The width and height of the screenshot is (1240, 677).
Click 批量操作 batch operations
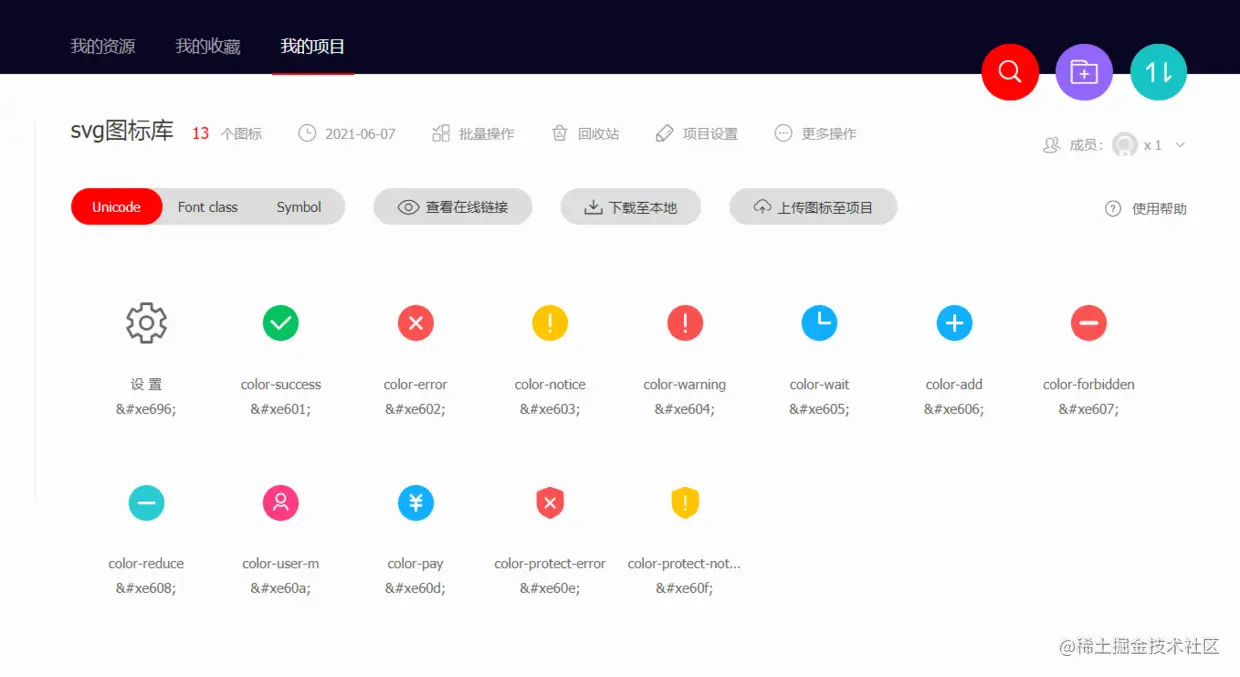473,133
